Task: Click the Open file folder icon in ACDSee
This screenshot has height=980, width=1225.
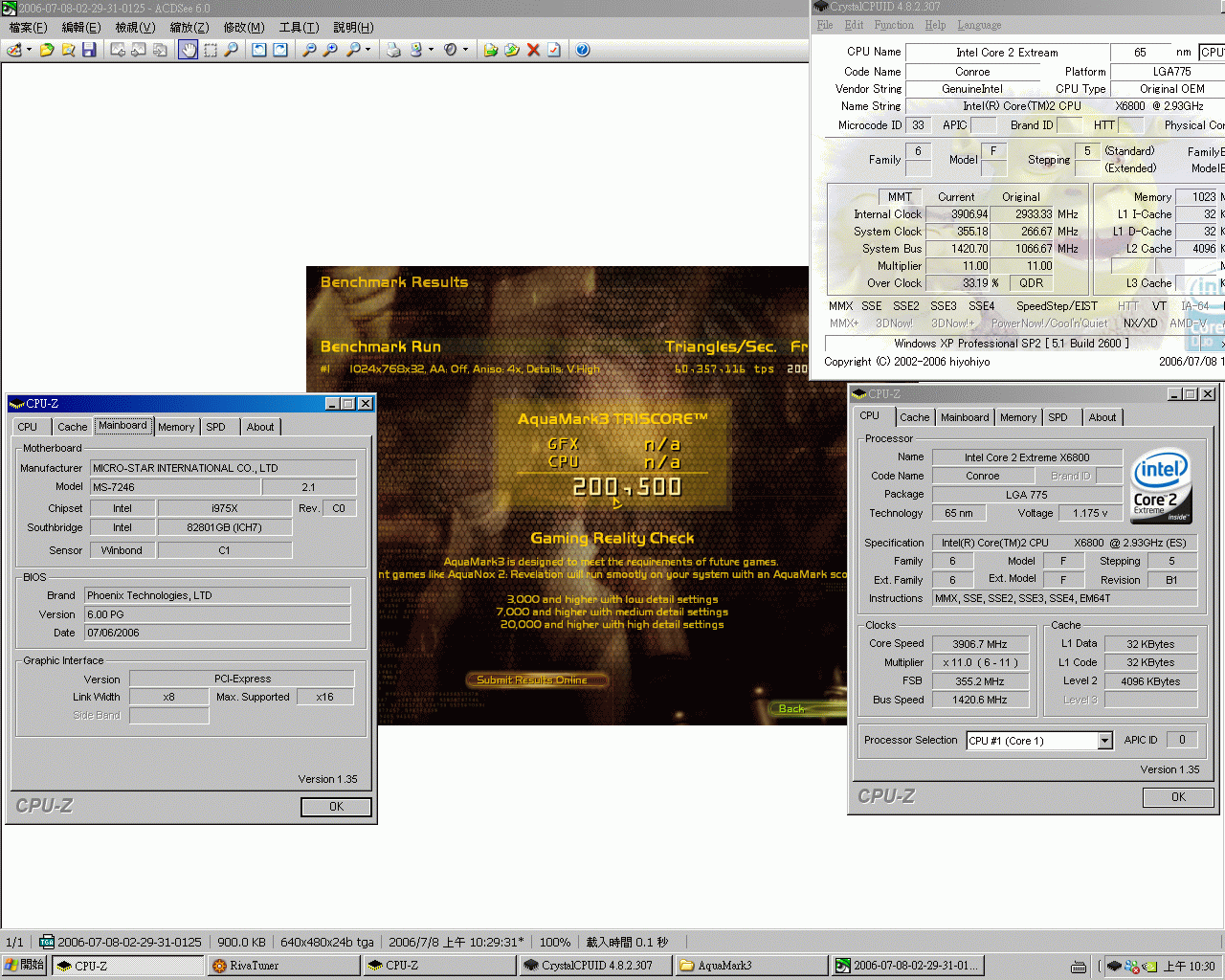Action: coord(47,50)
